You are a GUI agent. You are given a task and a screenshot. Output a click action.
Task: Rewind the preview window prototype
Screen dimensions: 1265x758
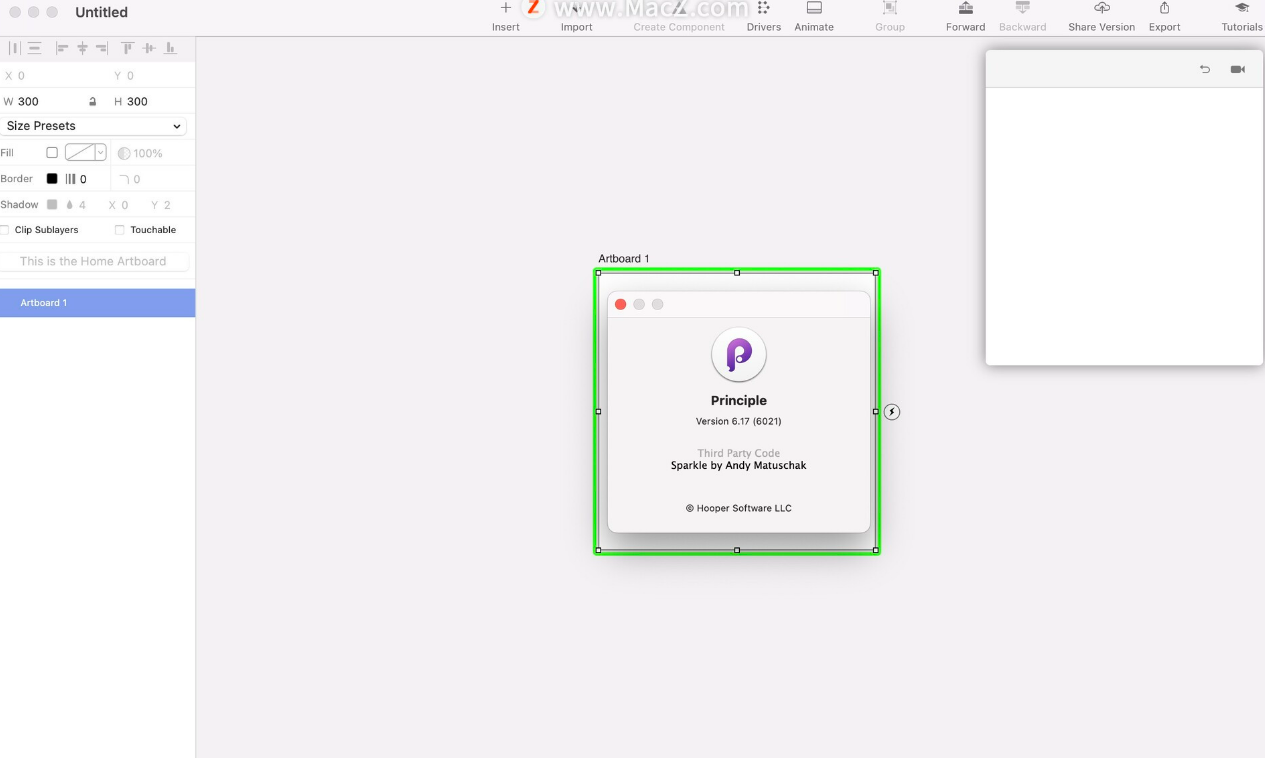(1205, 69)
